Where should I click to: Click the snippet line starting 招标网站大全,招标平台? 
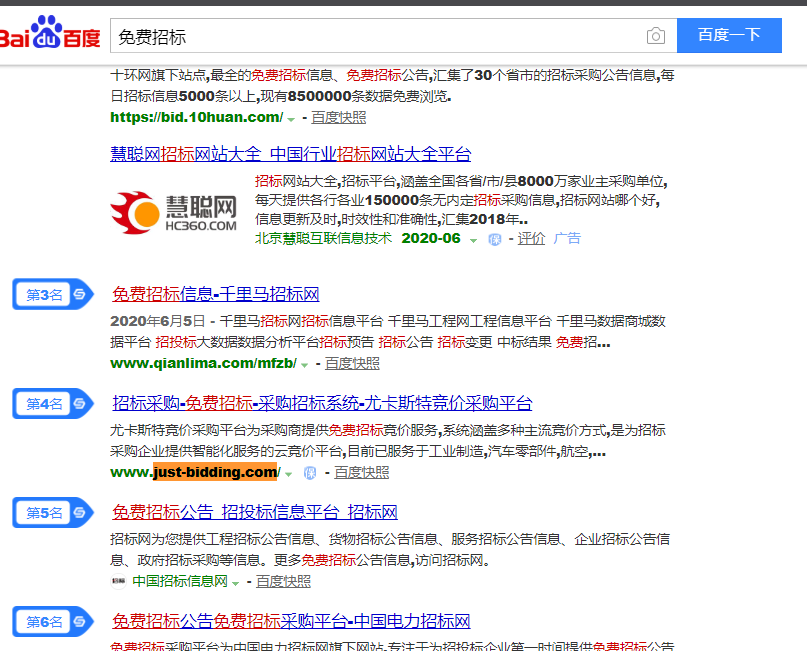click(461, 181)
